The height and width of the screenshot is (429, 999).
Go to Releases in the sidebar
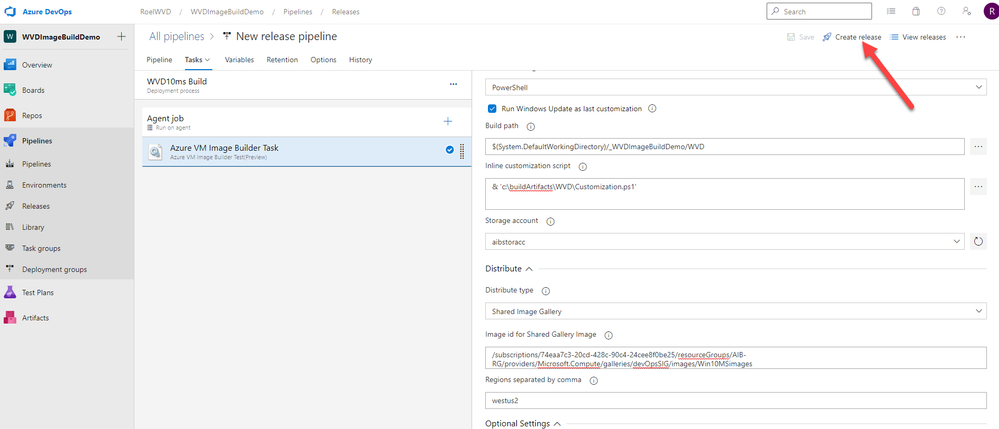pos(36,206)
